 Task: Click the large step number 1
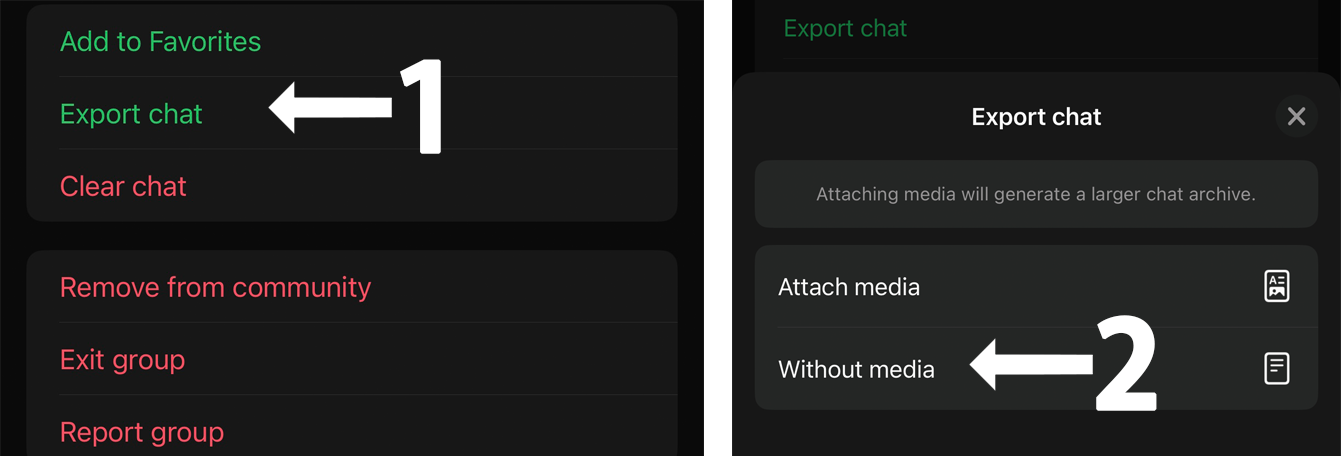pos(420,106)
